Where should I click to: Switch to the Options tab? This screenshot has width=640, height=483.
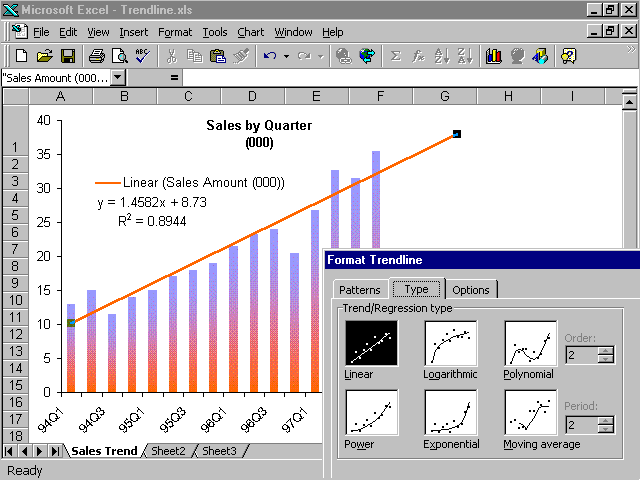click(x=471, y=290)
